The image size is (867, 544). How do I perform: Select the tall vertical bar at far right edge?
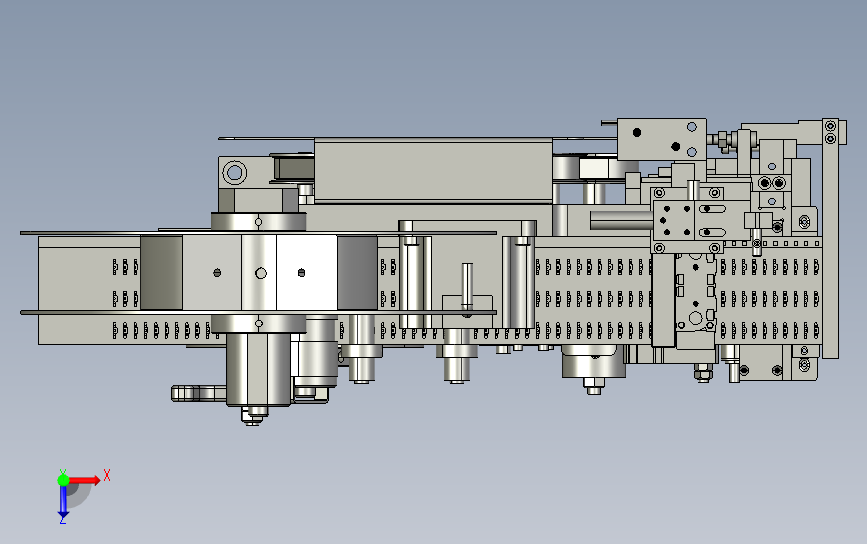830,238
